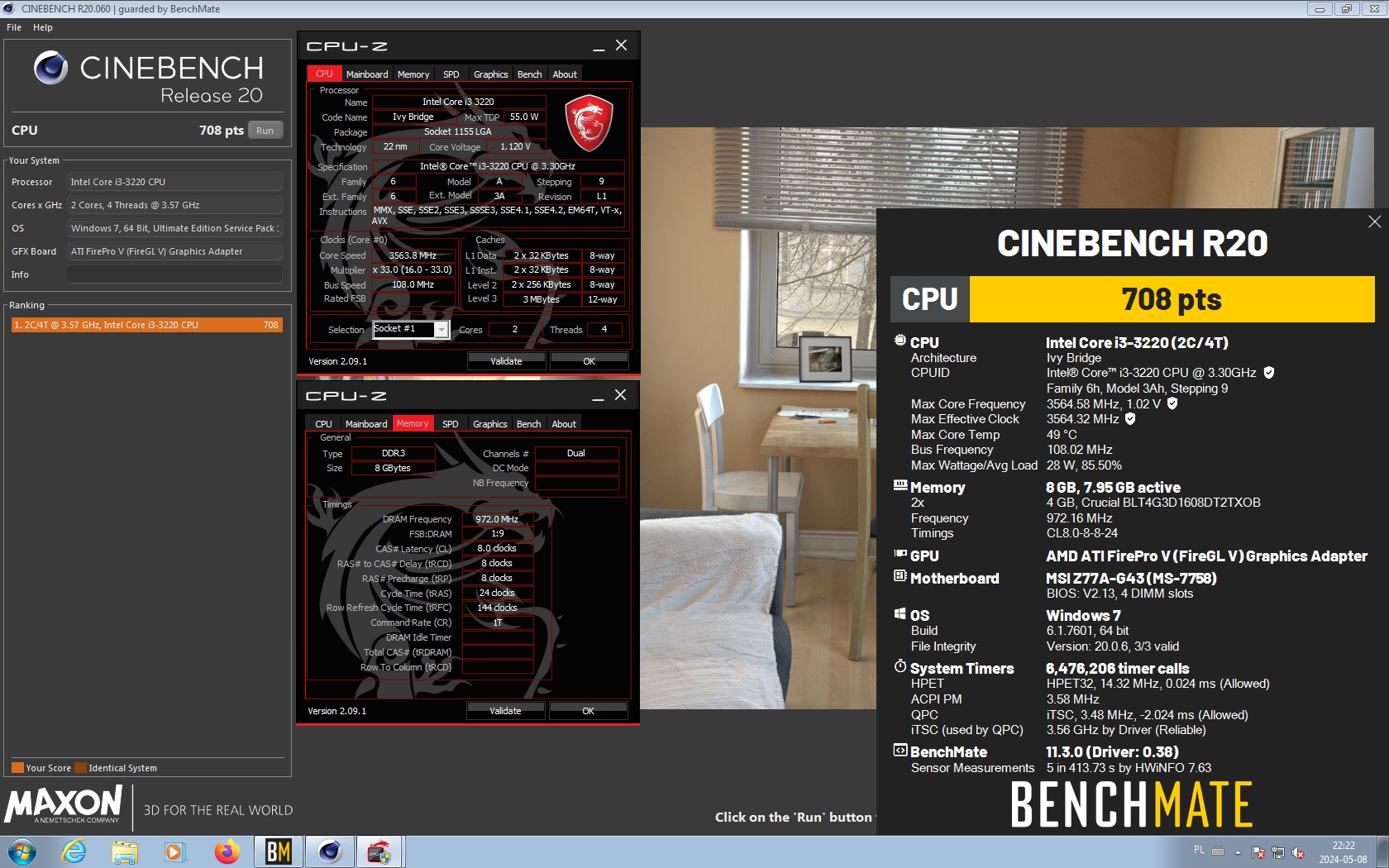1389x868 pixels.
Task: Click the Core Speed value 3563.8 MHz
Action: [x=413, y=255]
